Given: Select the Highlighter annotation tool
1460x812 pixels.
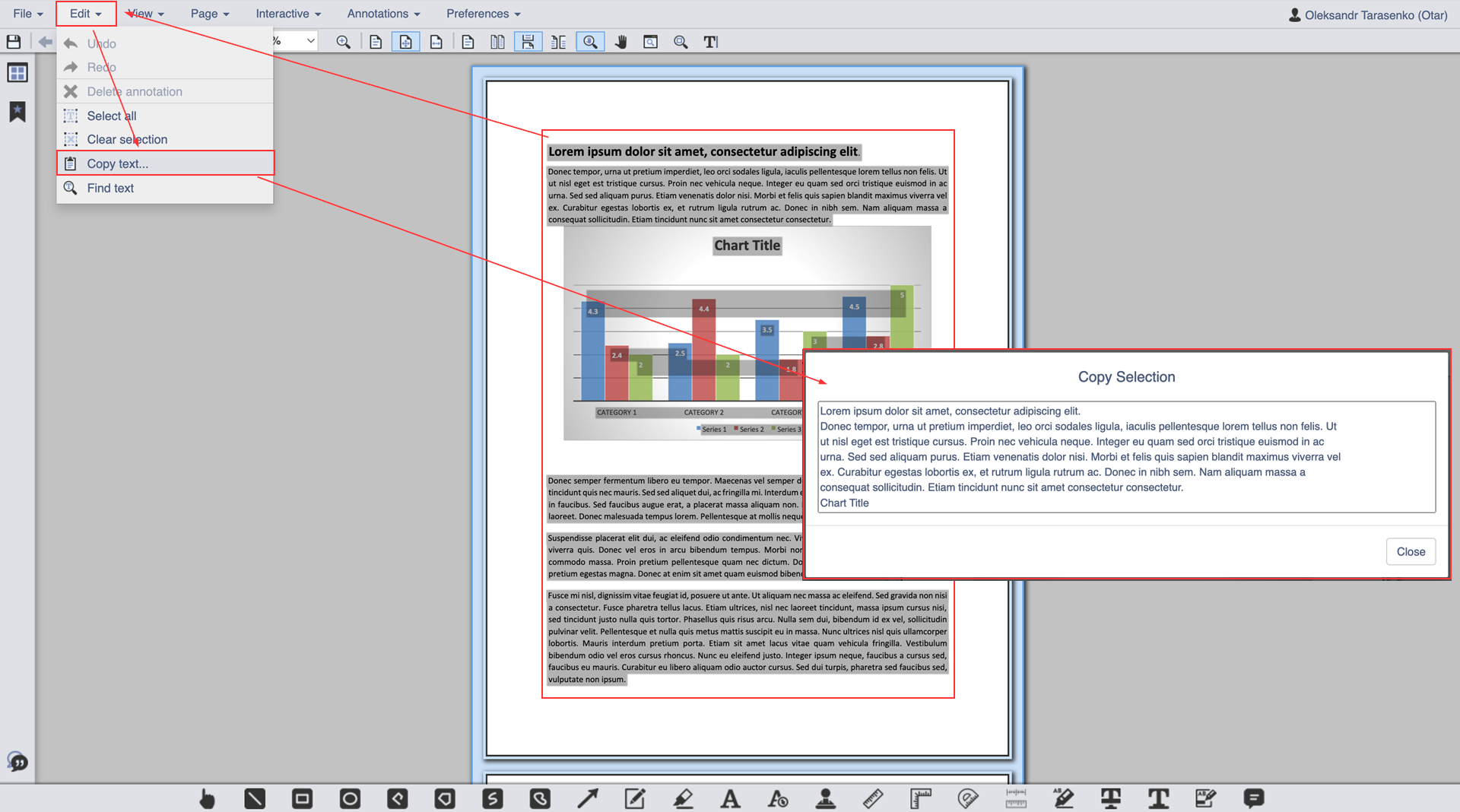Looking at the screenshot, I should [x=682, y=798].
